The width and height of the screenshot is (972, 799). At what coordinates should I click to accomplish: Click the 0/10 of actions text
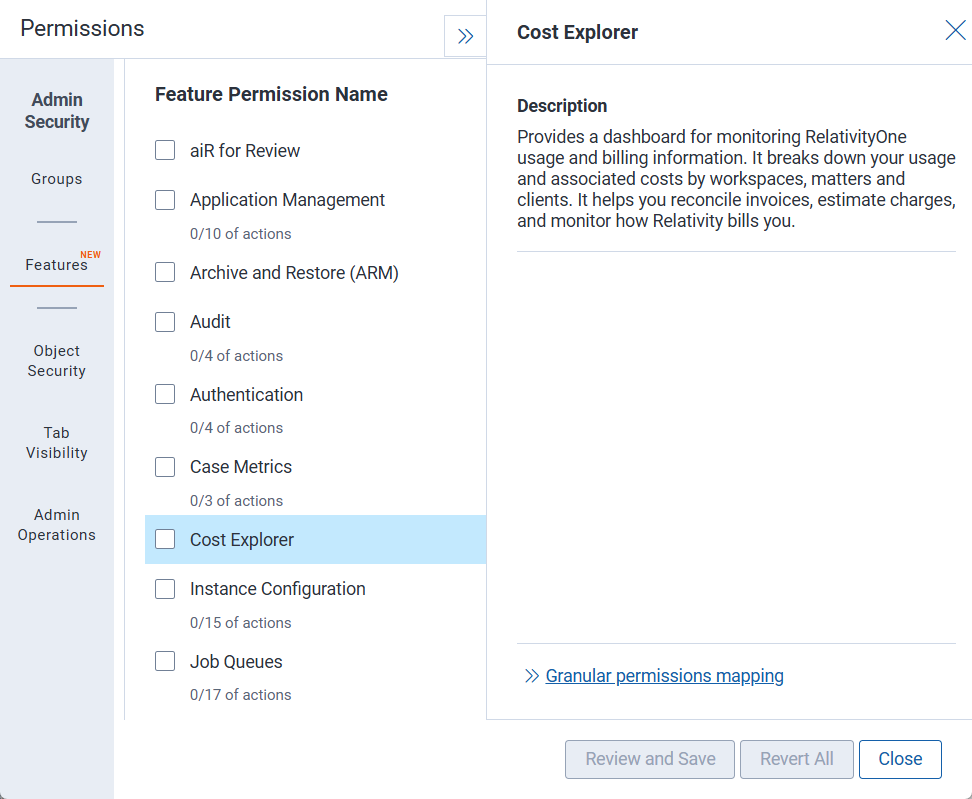(x=241, y=234)
